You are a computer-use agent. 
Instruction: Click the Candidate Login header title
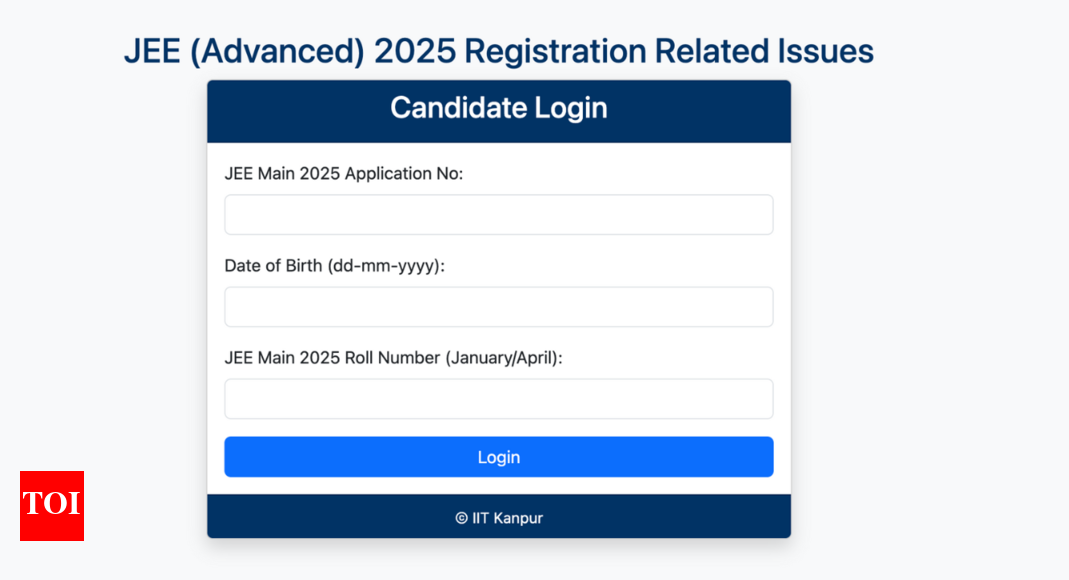(x=499, y=108)
